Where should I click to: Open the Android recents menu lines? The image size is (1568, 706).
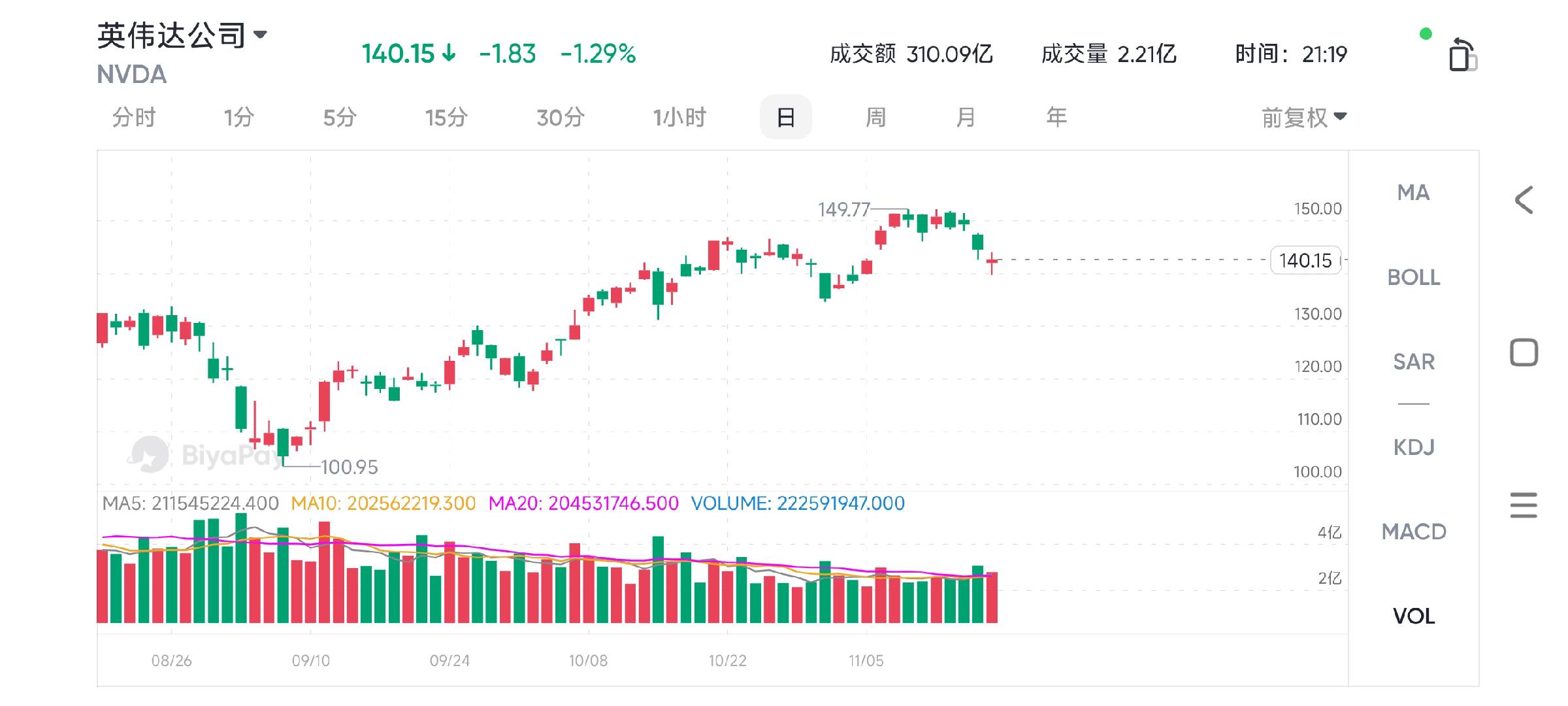1523,505
